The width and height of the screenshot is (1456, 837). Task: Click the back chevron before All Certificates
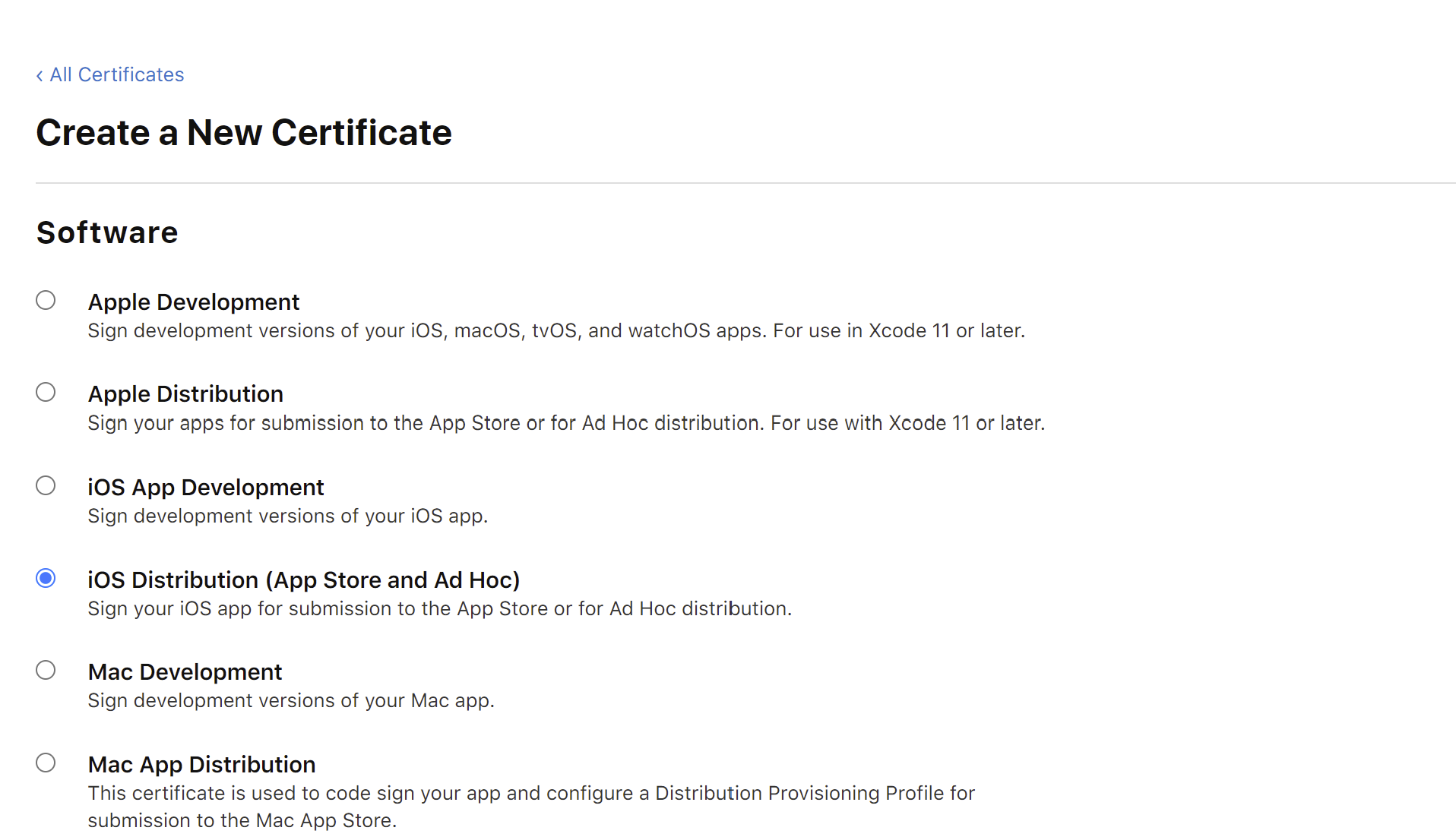pyautogui.click(x=40, y=75)
